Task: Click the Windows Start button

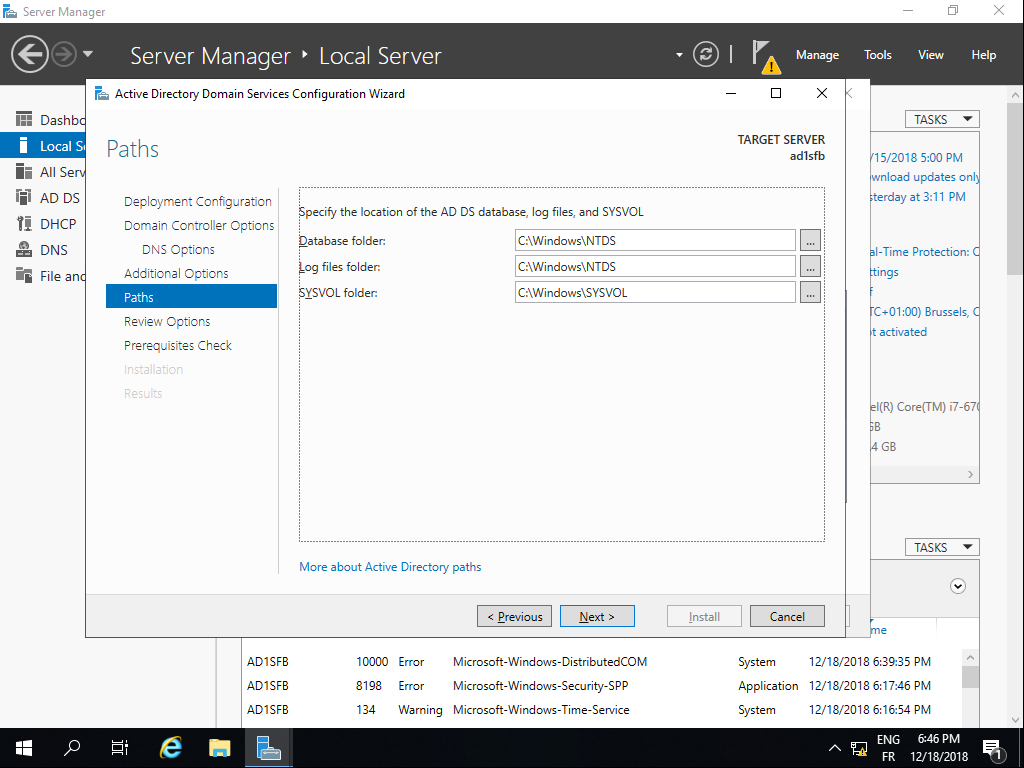Action: (24, 748)
